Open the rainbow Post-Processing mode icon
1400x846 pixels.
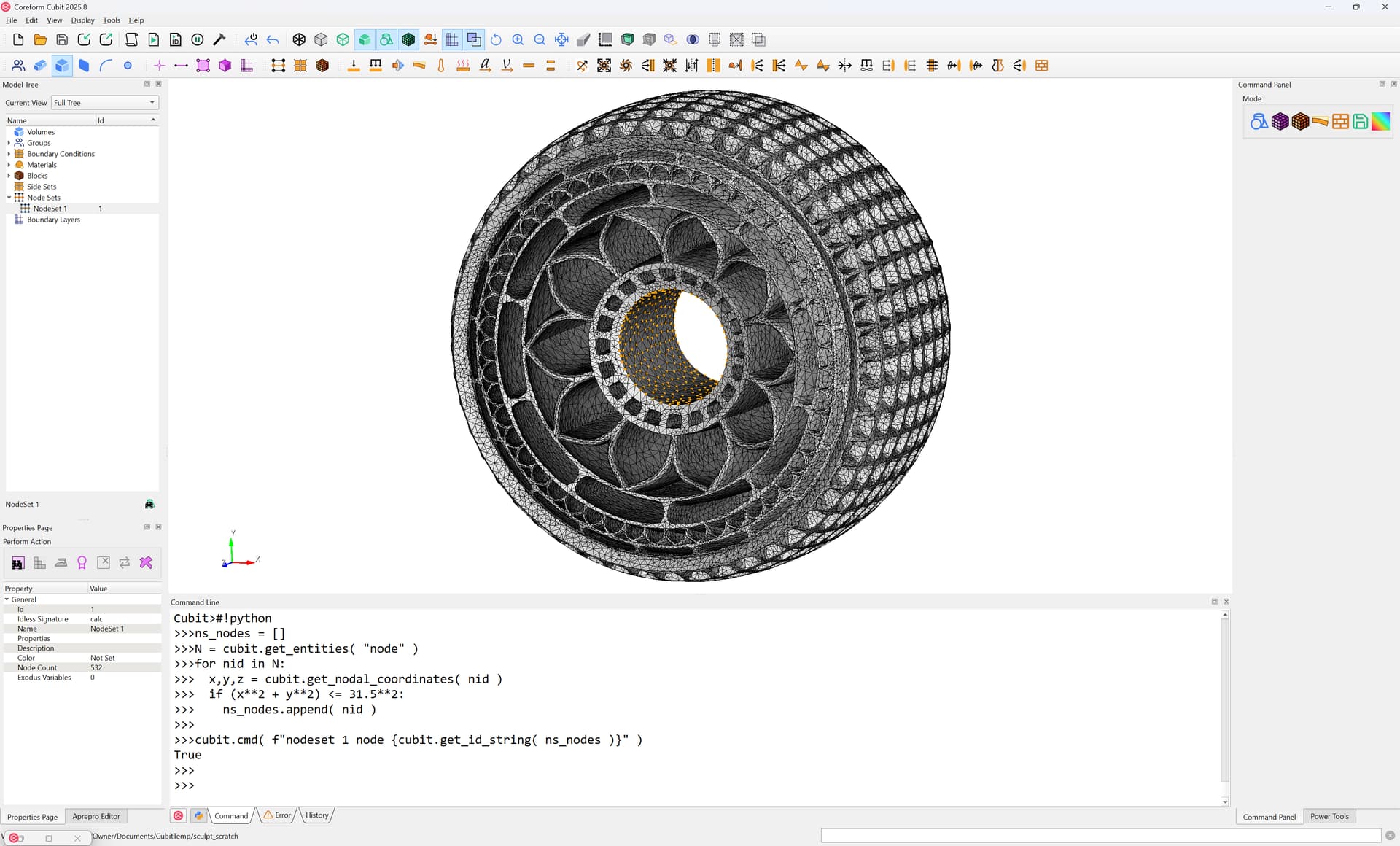pyautogui.click(x=1380, y=122)
